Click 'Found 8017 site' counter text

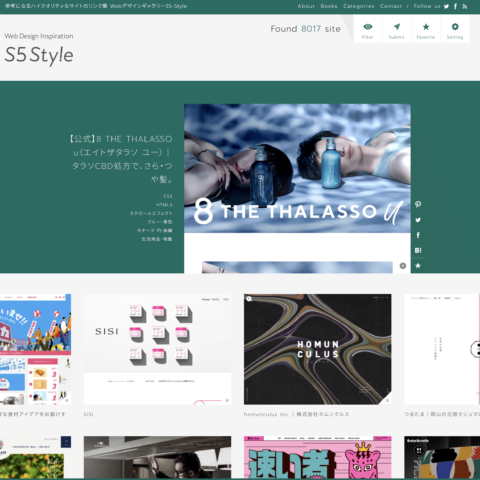(305, 29)
